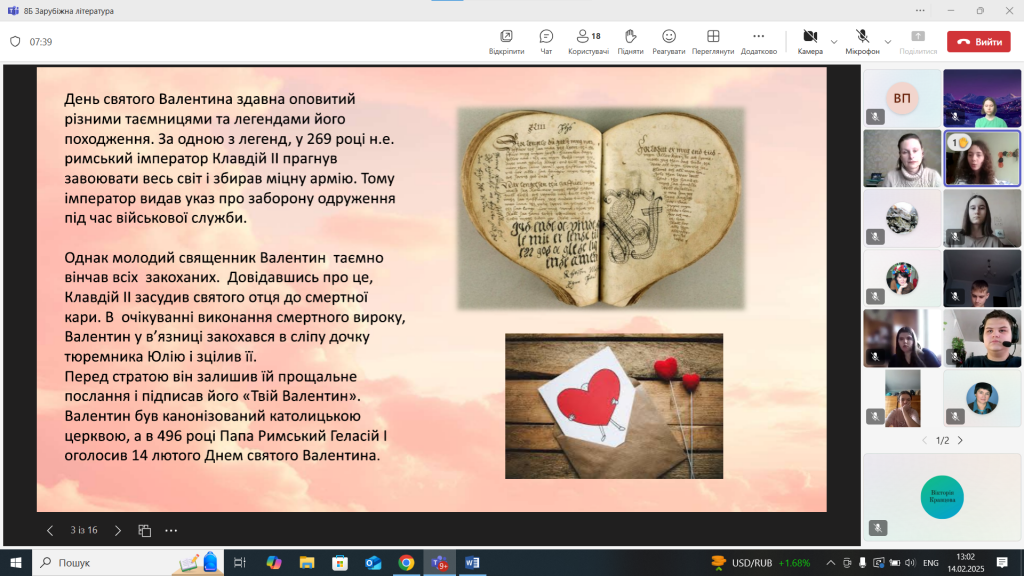
Task: Go to next page of participants
Action: click(x=960, y=440)
